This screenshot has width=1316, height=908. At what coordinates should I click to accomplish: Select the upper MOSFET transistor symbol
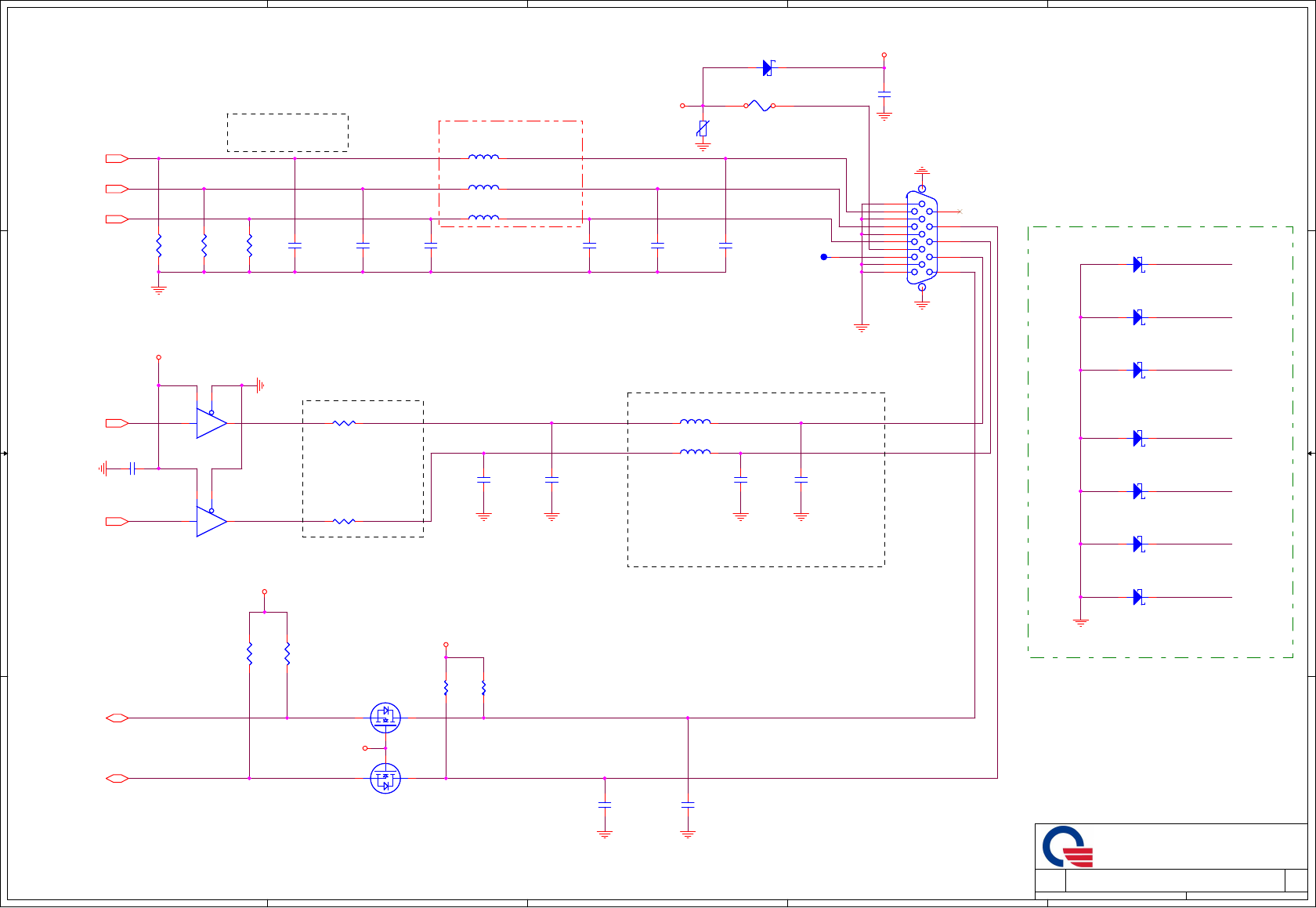click(385, 718)
